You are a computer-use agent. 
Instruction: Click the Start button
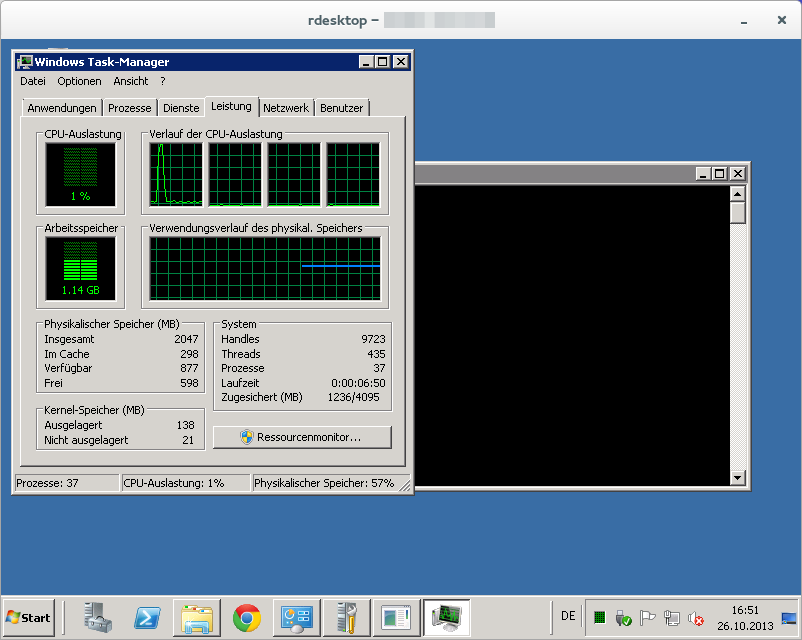28,617
